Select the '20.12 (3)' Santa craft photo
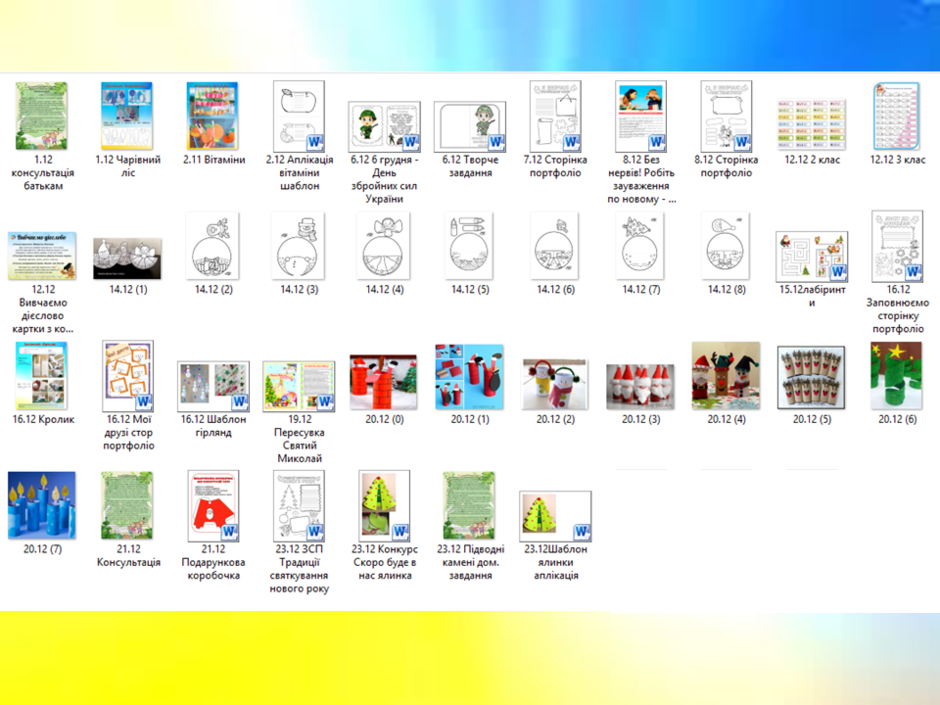Viewport: 940px width, 705px height. click(x=641, y=387)
